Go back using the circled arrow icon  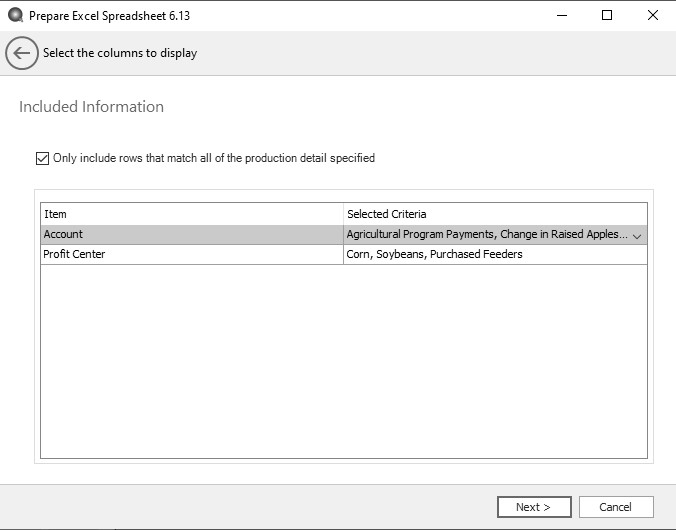(22, 54)
